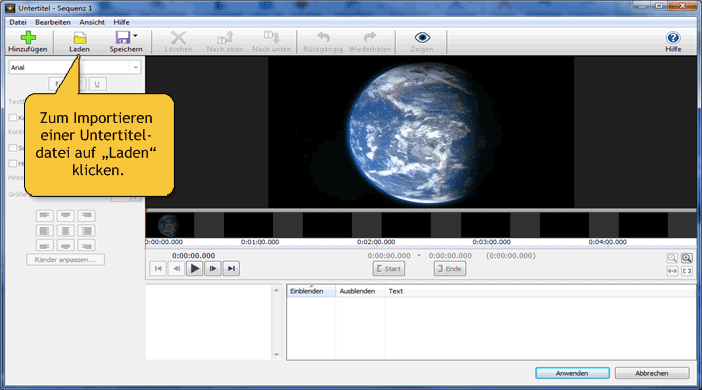Click the 0:03:00.000 mark on the timeline ruler

(492, 242)
